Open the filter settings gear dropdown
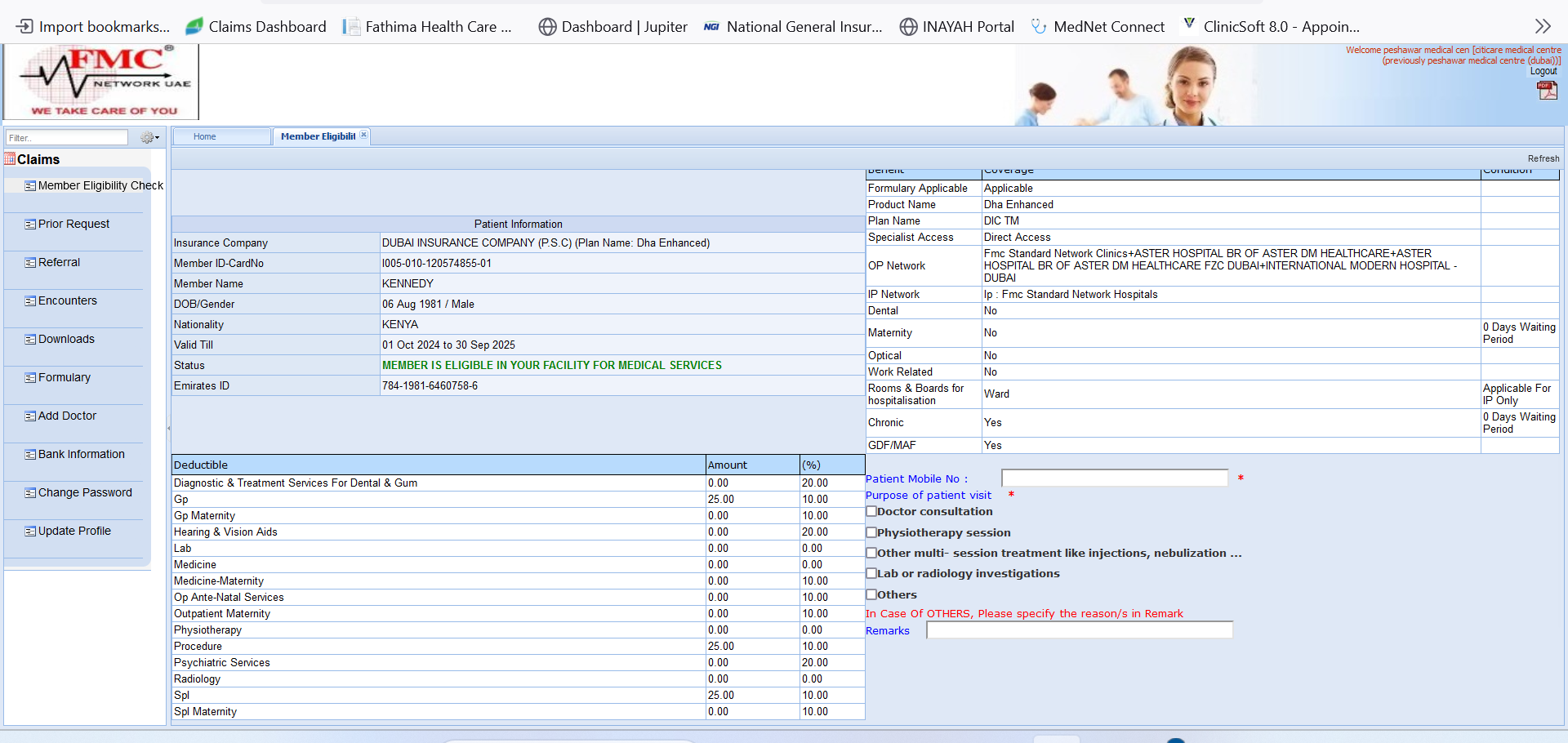This screenshot has height=743, width=1568. tap(149, 138)
